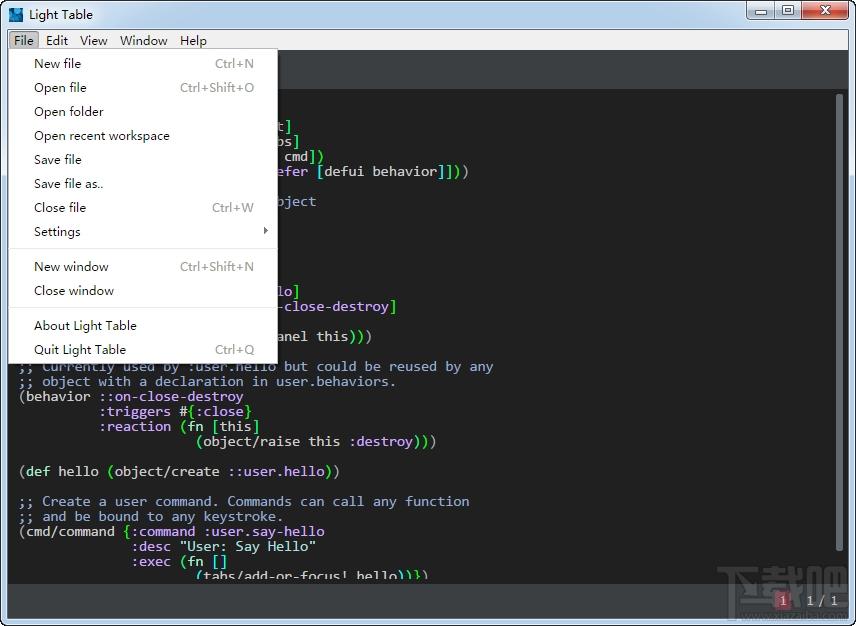Viewport: 856px width, 626px height.
Task: Select Close file menu entry
Action: click(143, 208)
